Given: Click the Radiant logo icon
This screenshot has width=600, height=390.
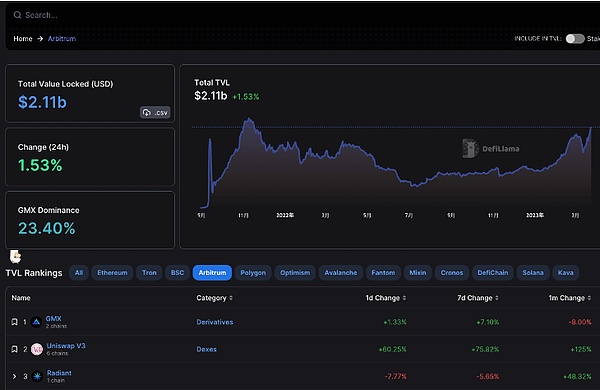Looking at the screenshot, I should (37, 377).
